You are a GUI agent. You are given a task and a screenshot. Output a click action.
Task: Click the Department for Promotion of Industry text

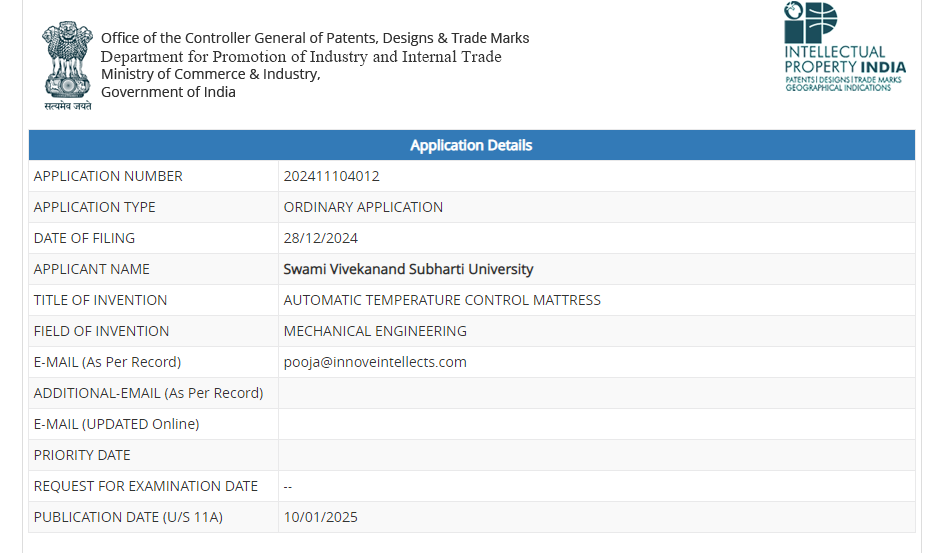coord(301,56)
